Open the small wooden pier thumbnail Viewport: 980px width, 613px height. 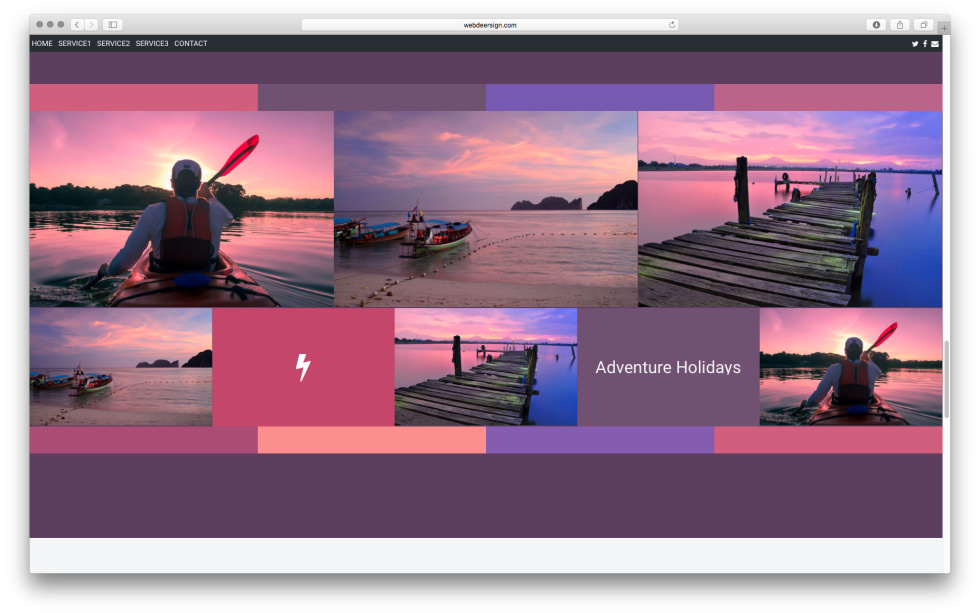point(486,367)
